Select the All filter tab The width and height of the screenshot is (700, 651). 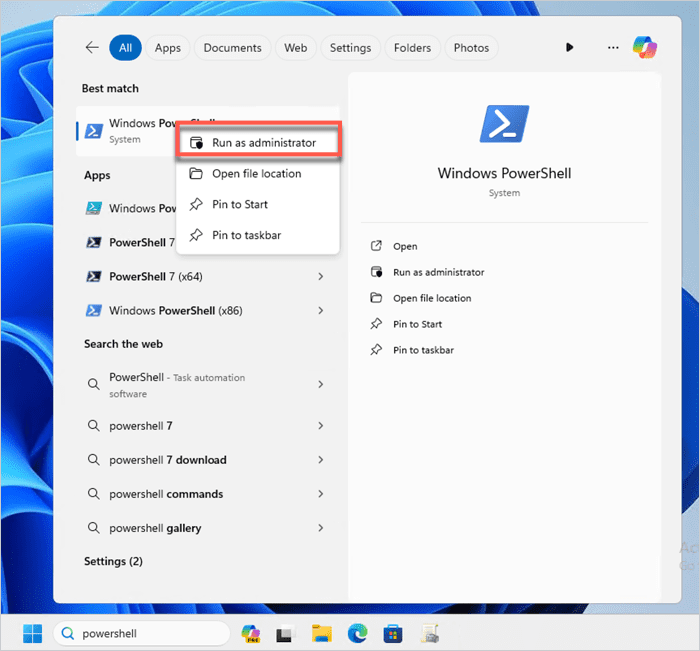125,48
